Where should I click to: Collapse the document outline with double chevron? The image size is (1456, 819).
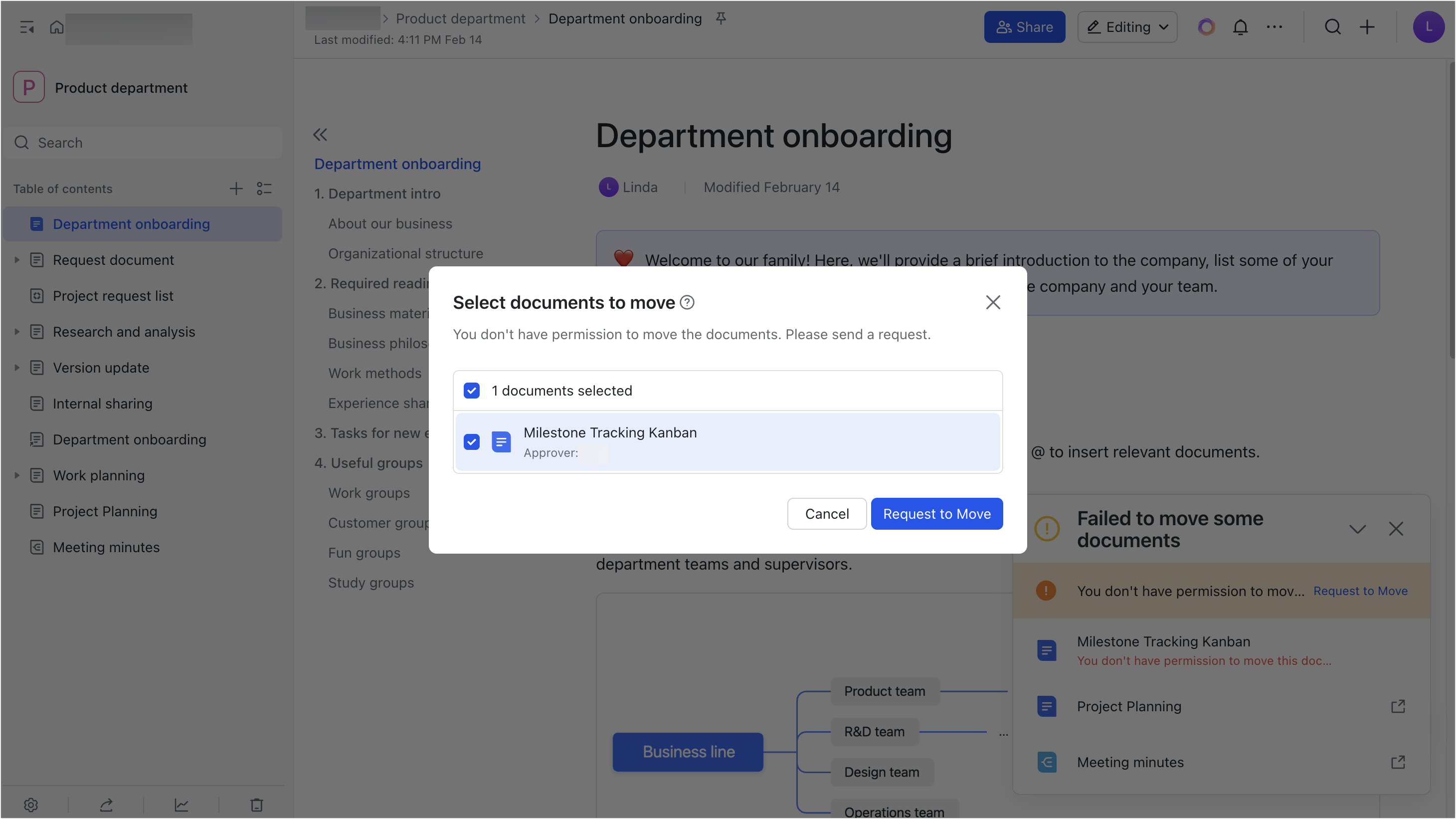(x=320, y=135)
